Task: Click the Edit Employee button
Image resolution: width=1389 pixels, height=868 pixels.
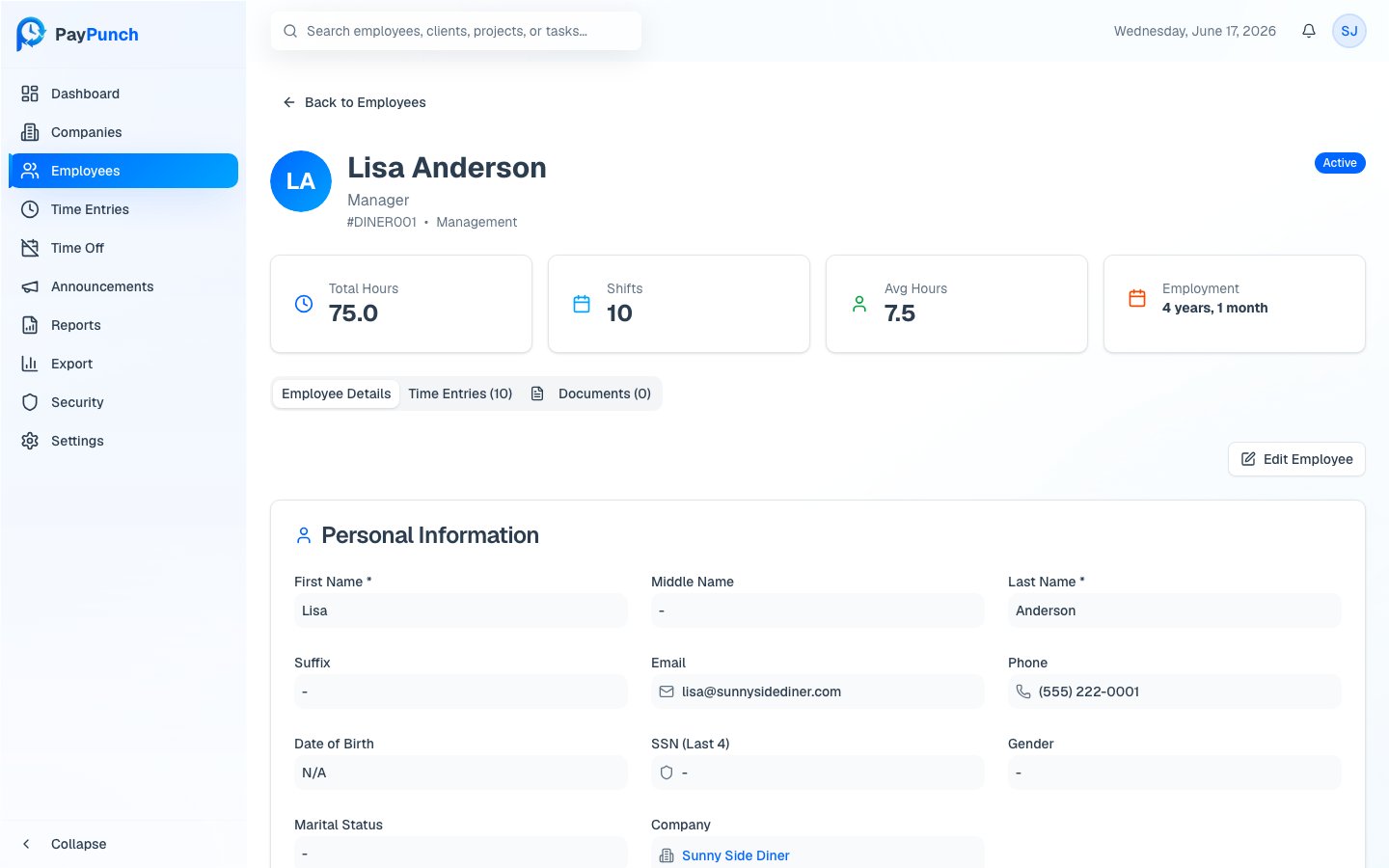Action: [x=1296, y=459]
